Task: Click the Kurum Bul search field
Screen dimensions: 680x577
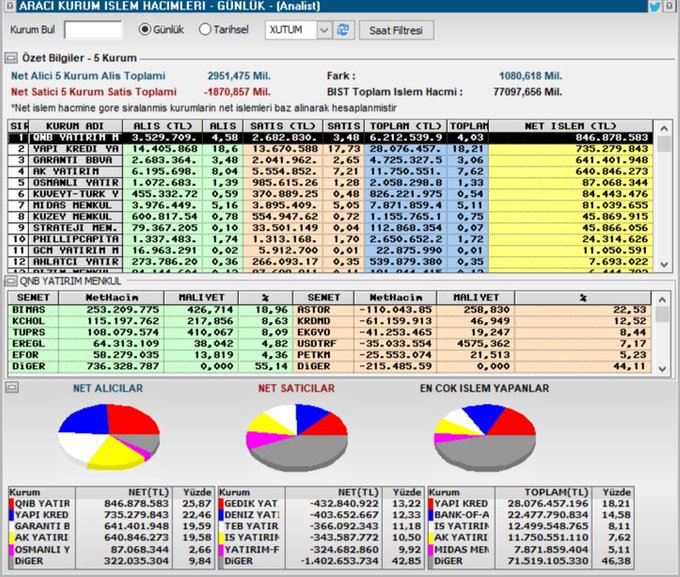Action: click(93, 30)
